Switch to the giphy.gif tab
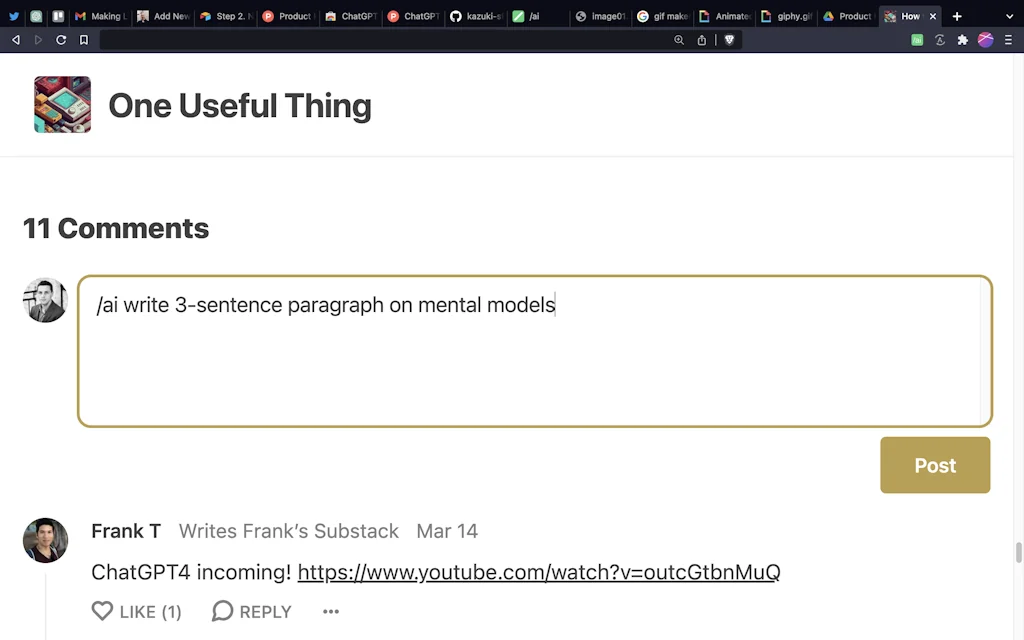Image resolution: width=1024 pixels, height=640 pixels. (790, 16)
